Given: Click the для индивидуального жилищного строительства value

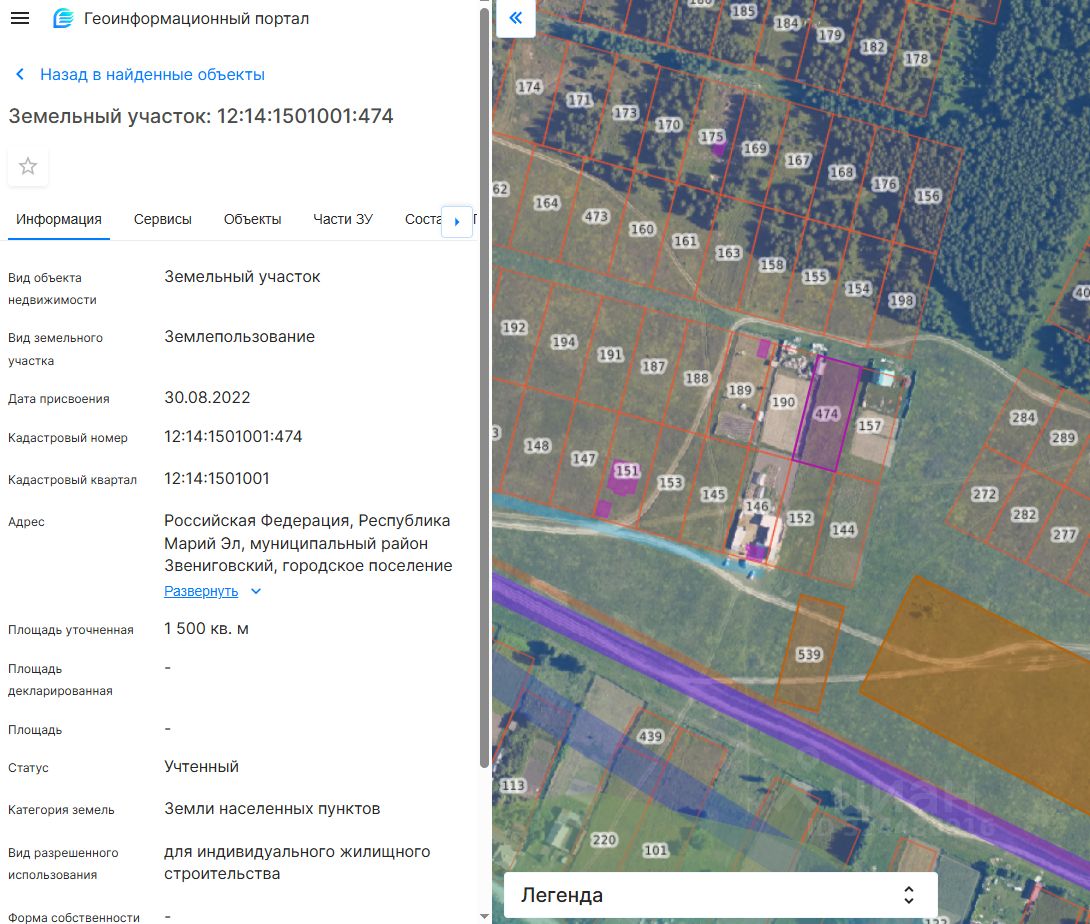Looking at the screenshot, I should click(x=297, y=863).
